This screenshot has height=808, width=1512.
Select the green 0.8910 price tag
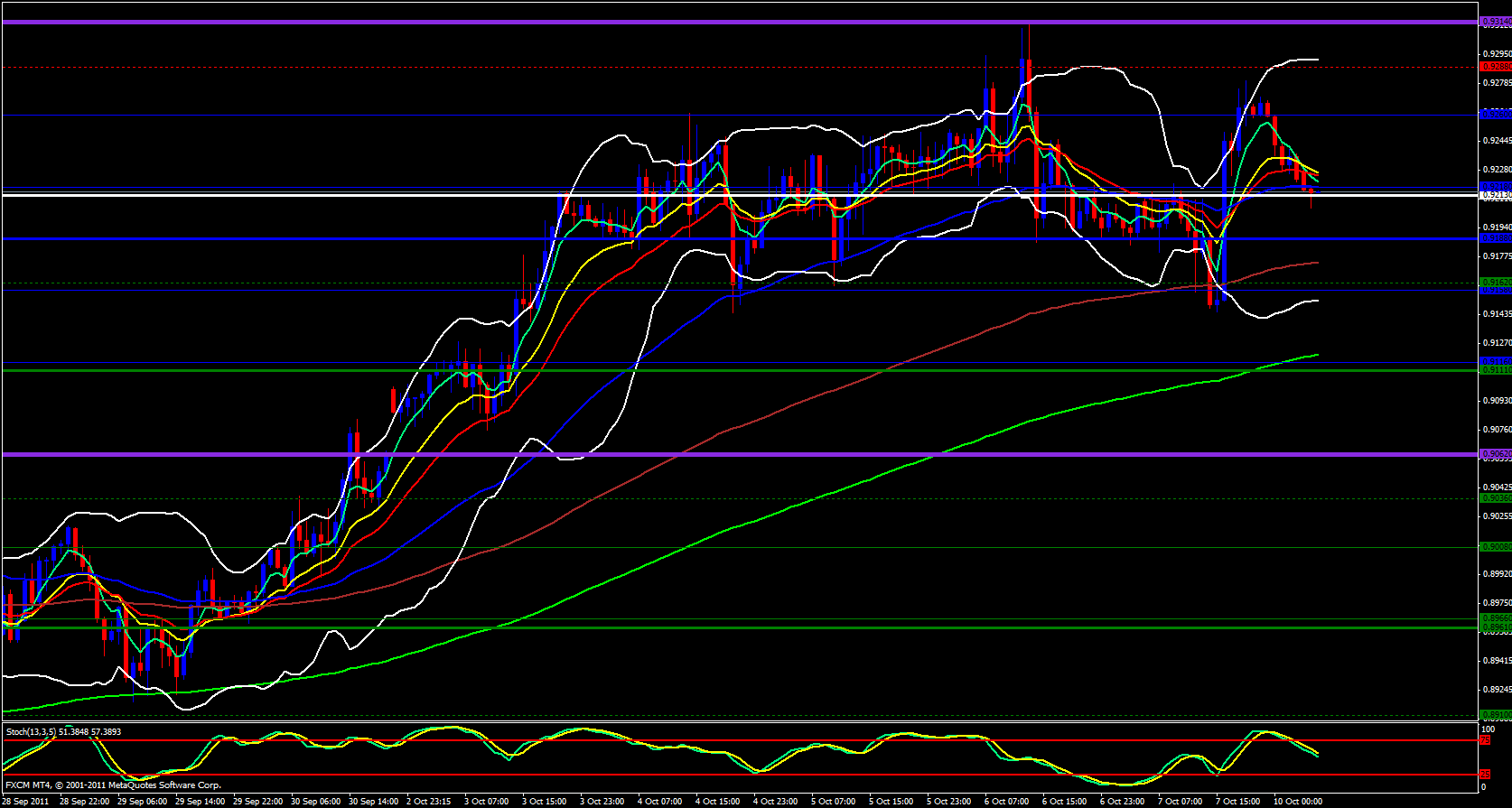pos(1495,715)
